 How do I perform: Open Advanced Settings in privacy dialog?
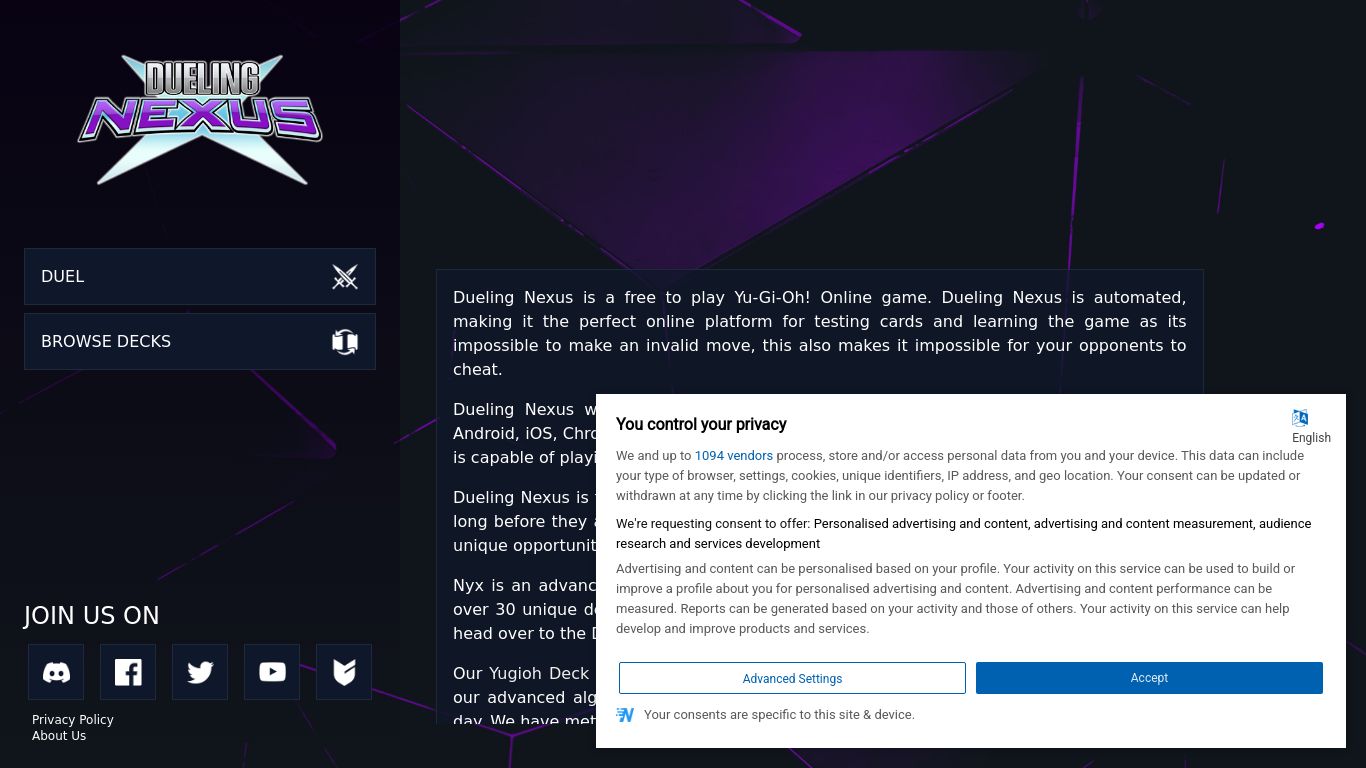tap(792, 678)
